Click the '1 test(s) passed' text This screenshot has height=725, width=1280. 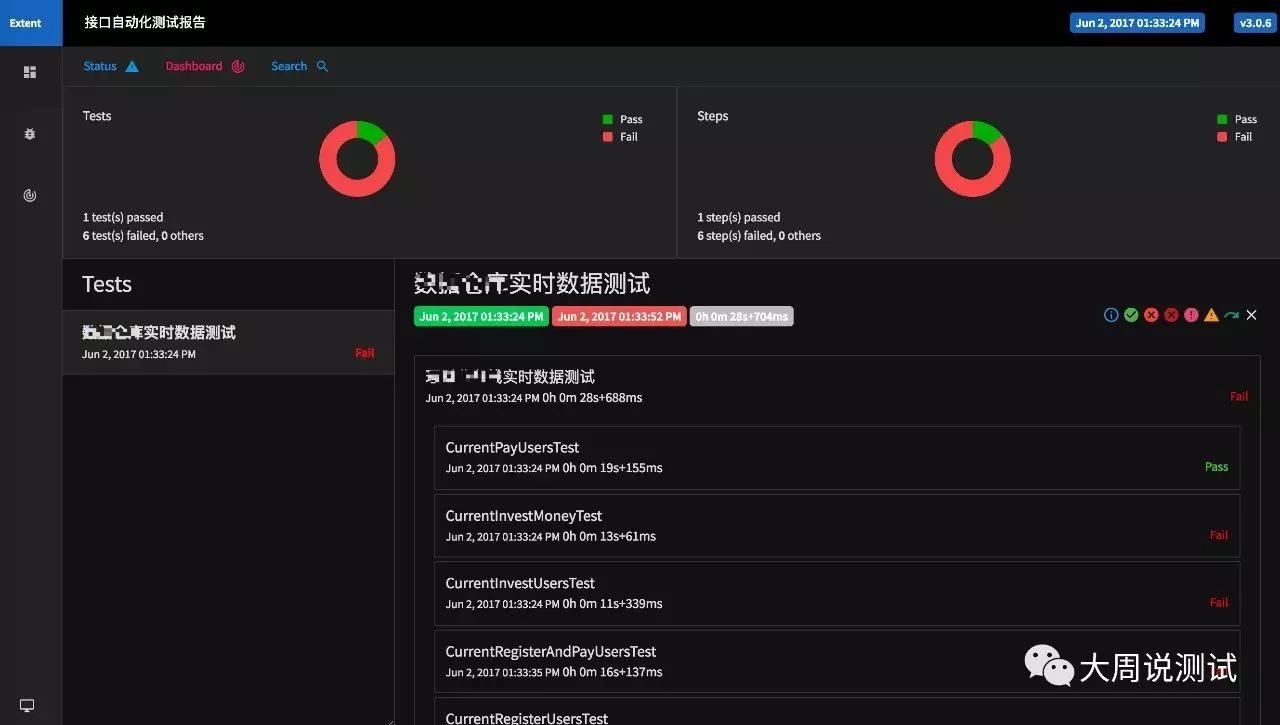[123, 217]
